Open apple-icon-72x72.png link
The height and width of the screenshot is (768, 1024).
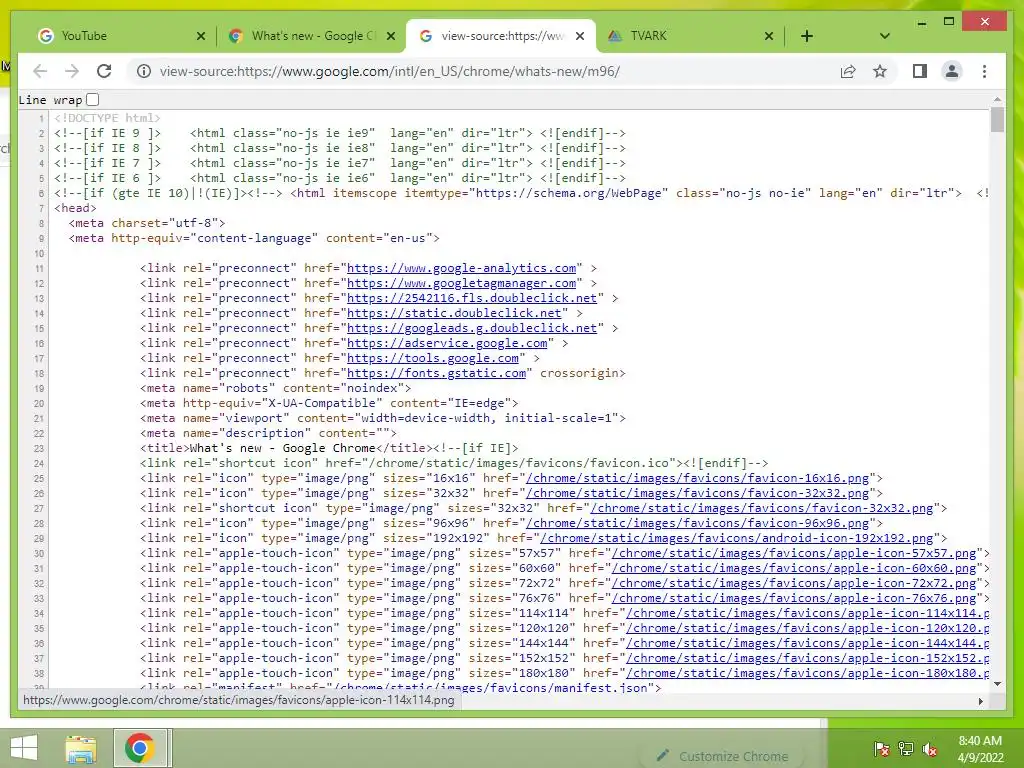(794, 583)
